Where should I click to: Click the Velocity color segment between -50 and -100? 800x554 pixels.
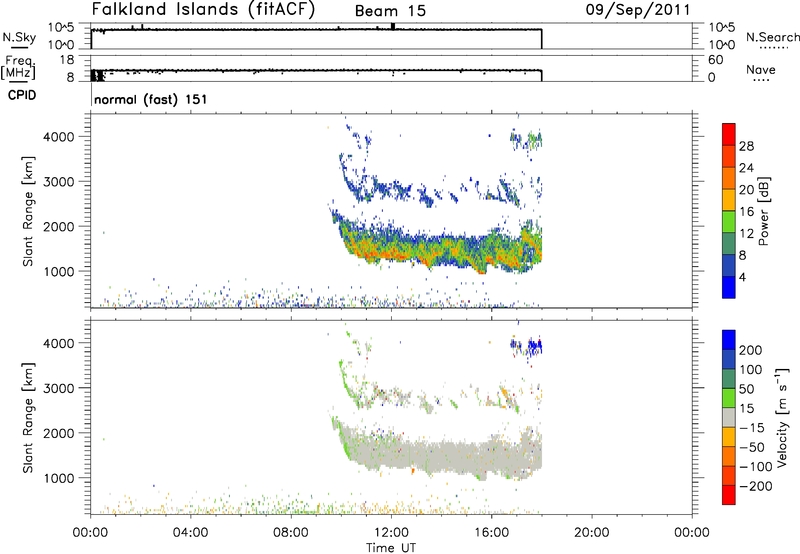point(729,456)
